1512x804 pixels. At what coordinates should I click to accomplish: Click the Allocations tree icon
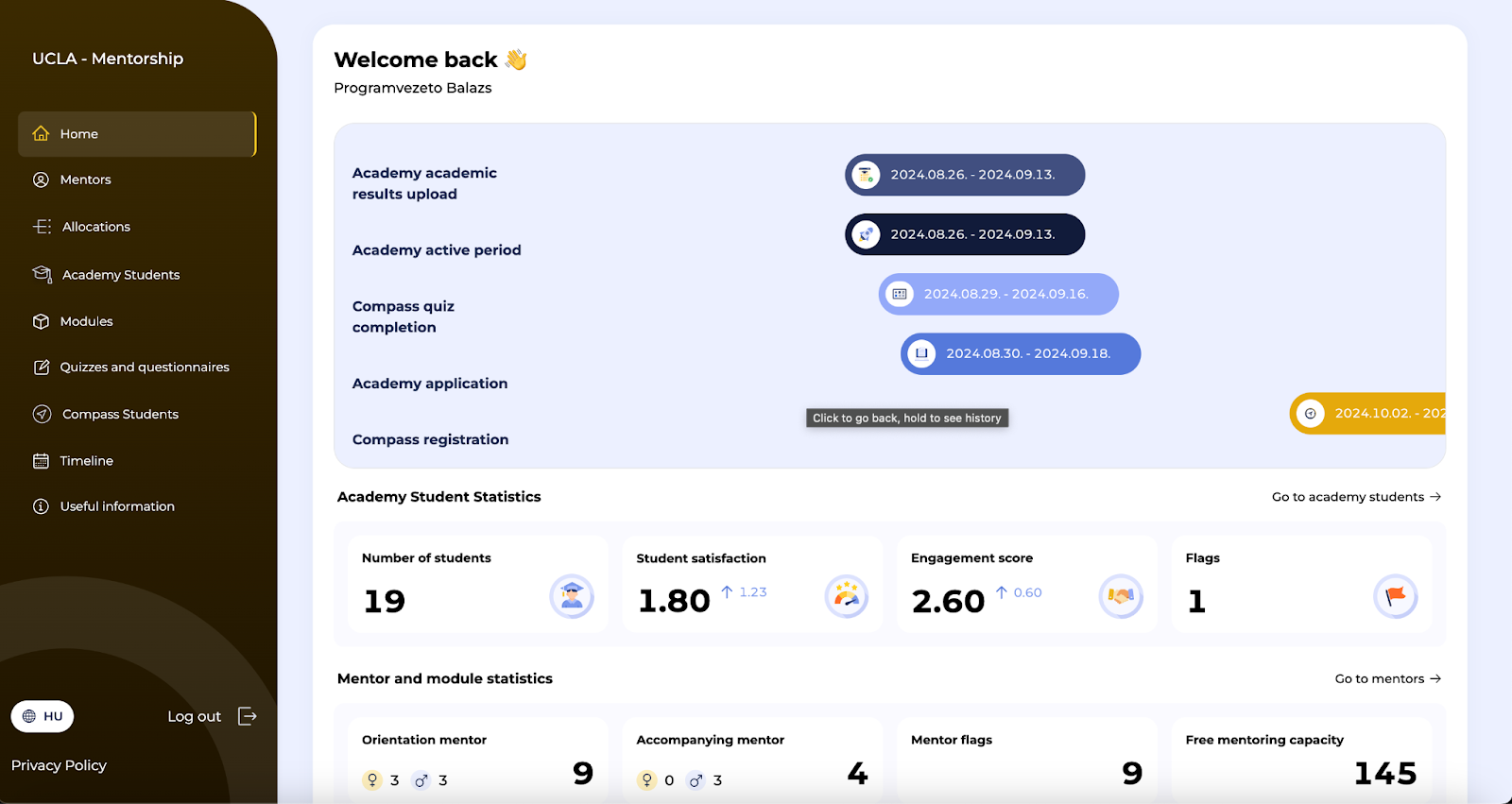42,227
